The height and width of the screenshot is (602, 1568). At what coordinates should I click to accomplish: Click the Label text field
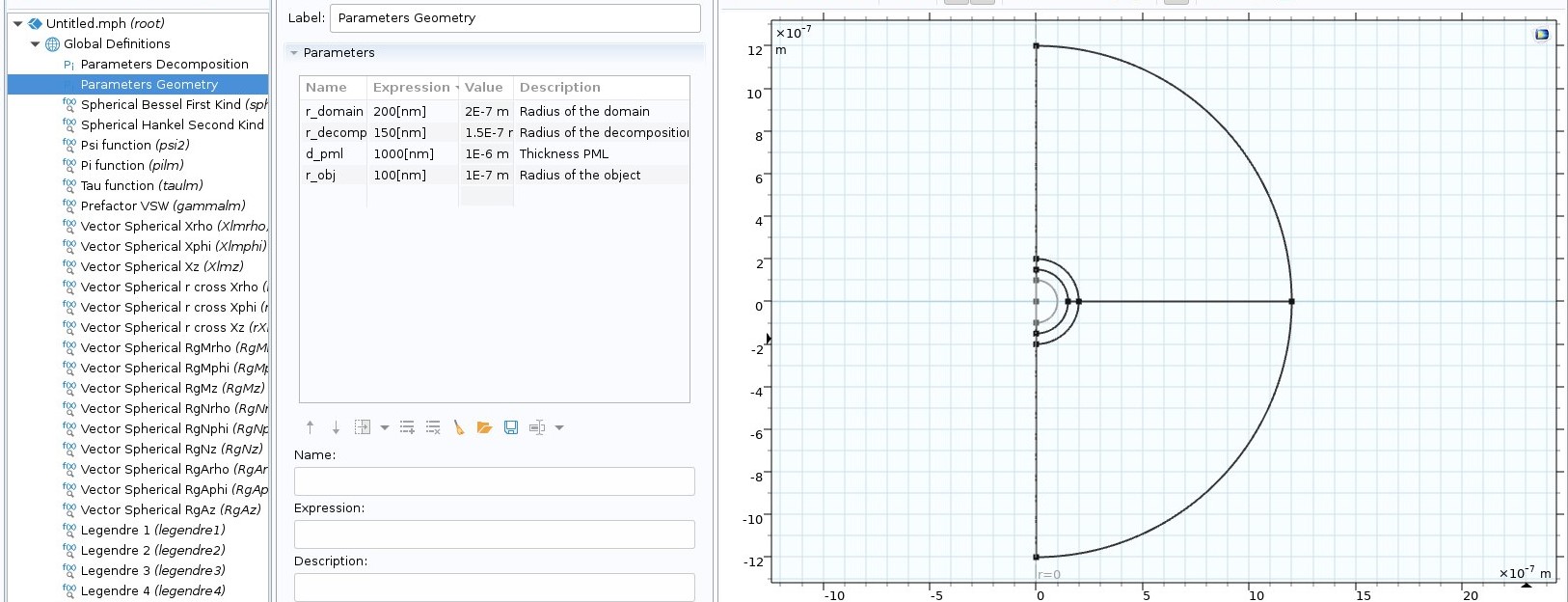click(514, 17)
